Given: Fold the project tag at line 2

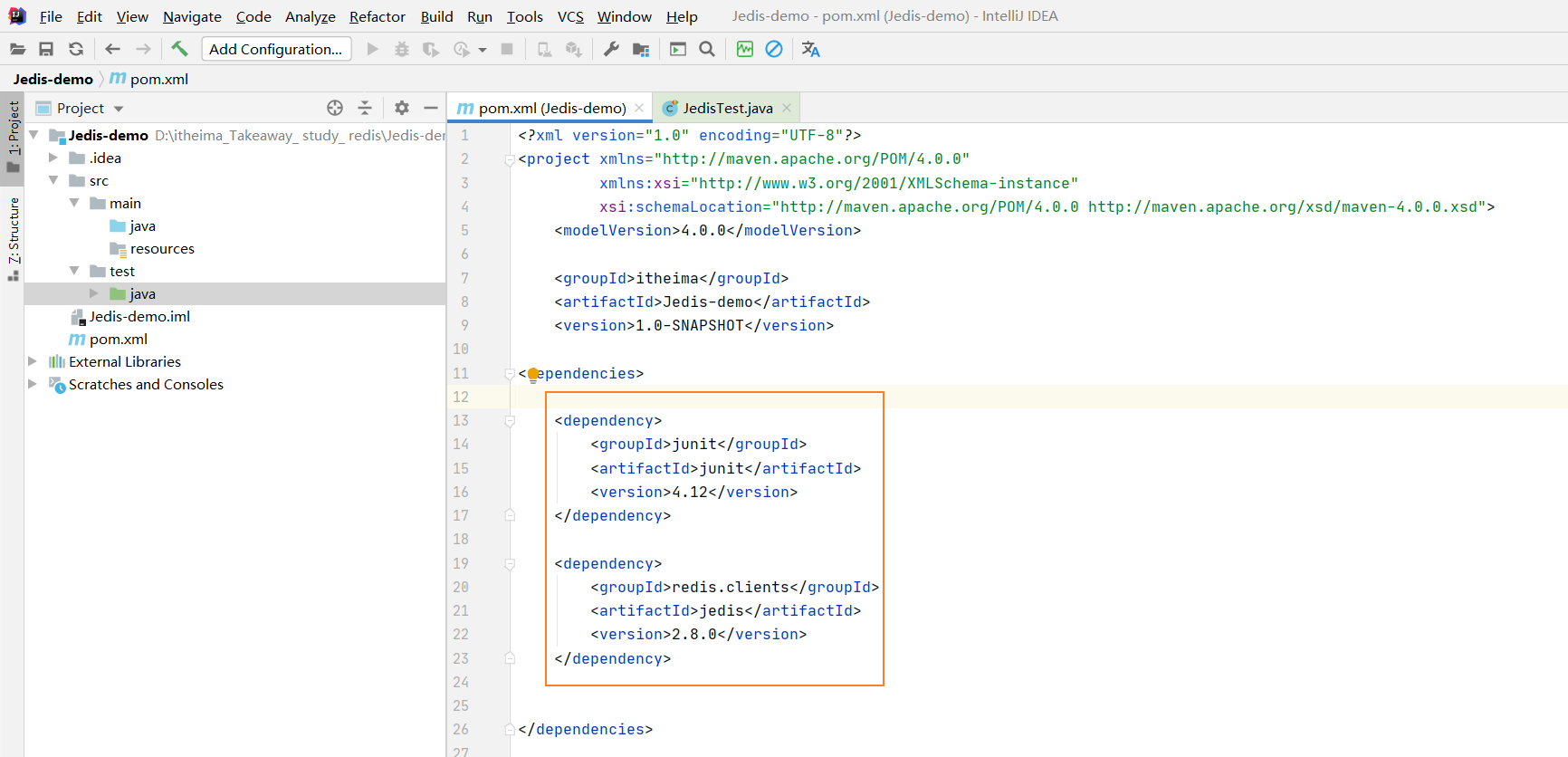Looking at the screenshot, I should (510, 159).
